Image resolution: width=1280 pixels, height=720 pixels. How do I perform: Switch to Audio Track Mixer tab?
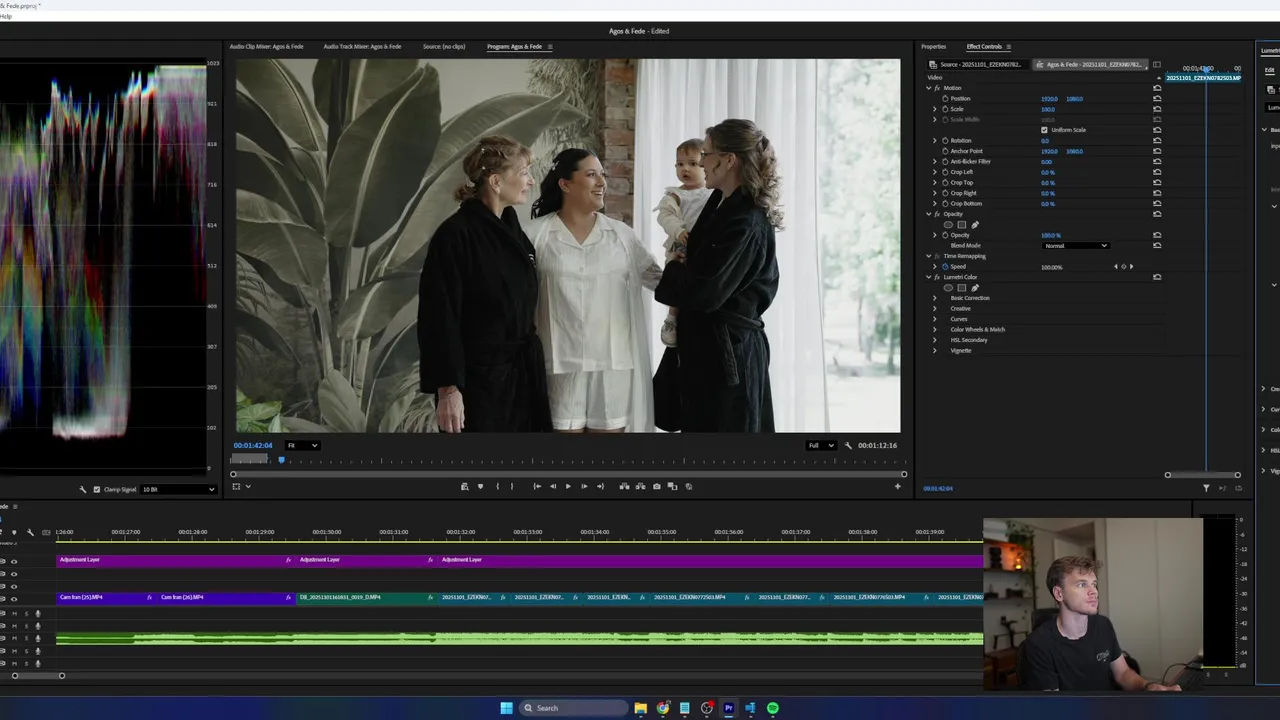point(362,46)
